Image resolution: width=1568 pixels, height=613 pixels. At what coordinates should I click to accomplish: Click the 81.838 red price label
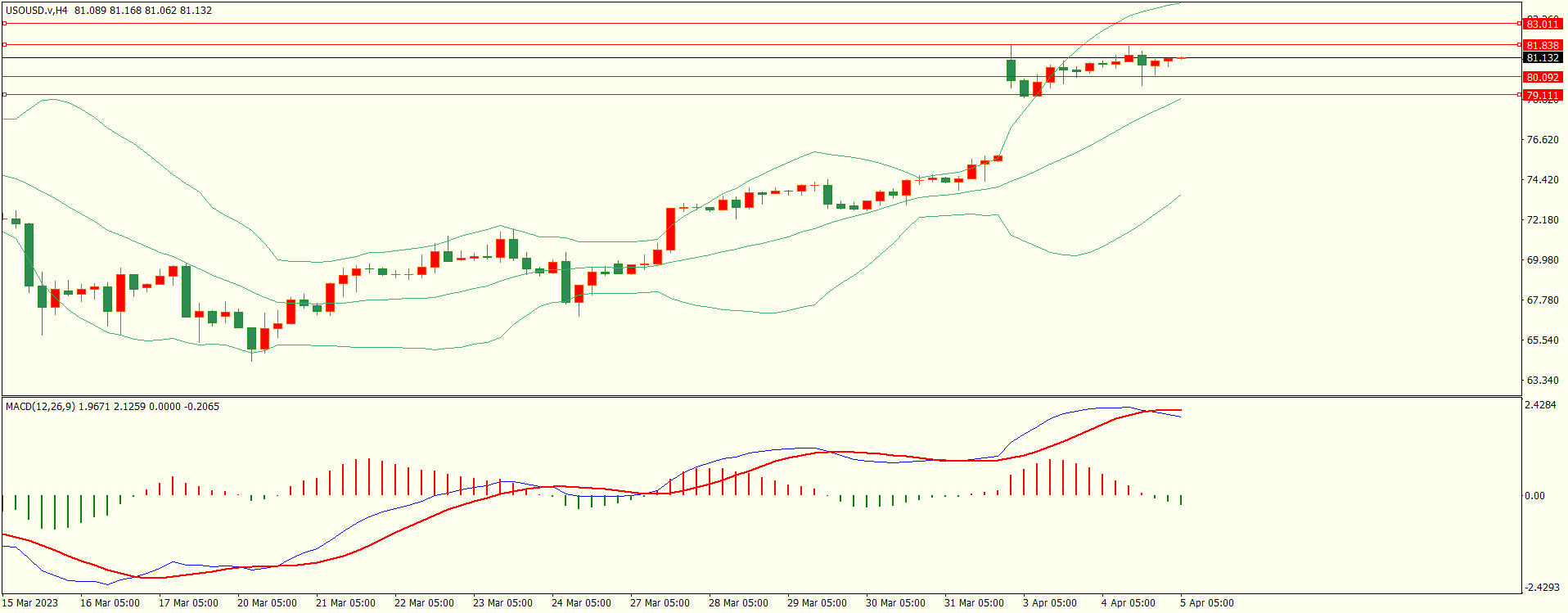click(x=1542, y=46)
